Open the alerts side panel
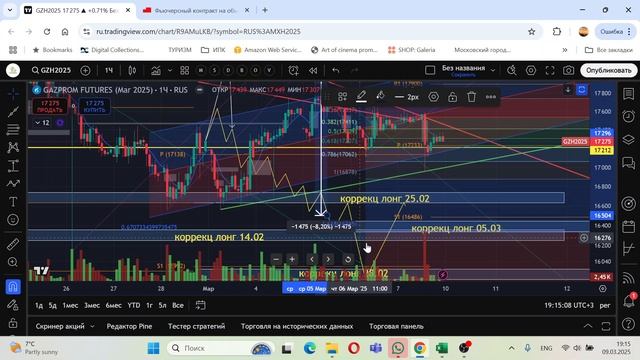The height and width of the screenshot is (360, 640). tap(629, 116)
